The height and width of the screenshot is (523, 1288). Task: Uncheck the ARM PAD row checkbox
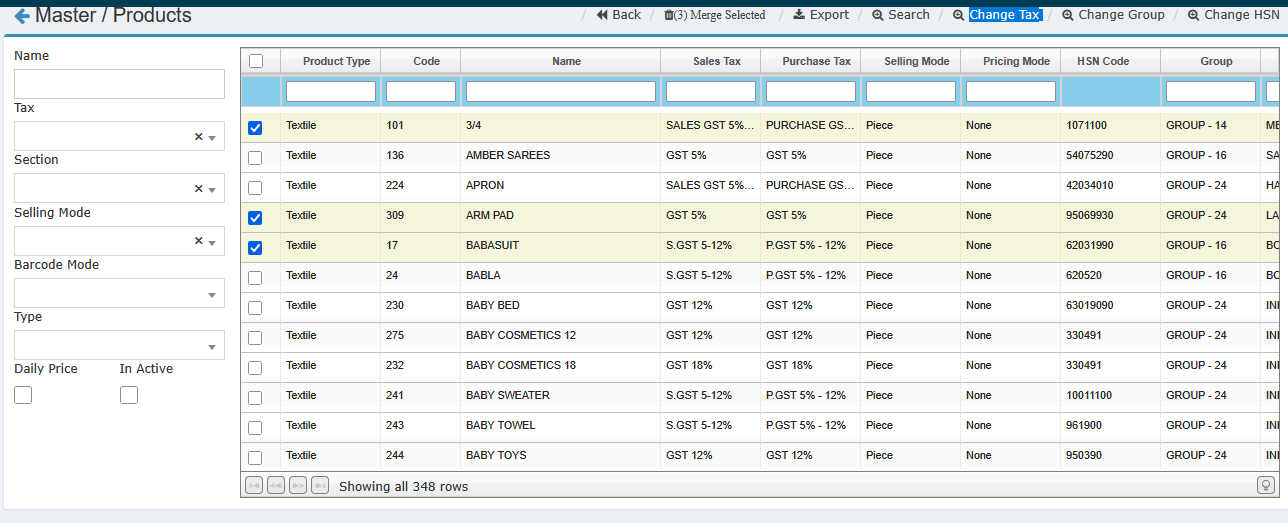pyautogui.click(x=255, y=218)
